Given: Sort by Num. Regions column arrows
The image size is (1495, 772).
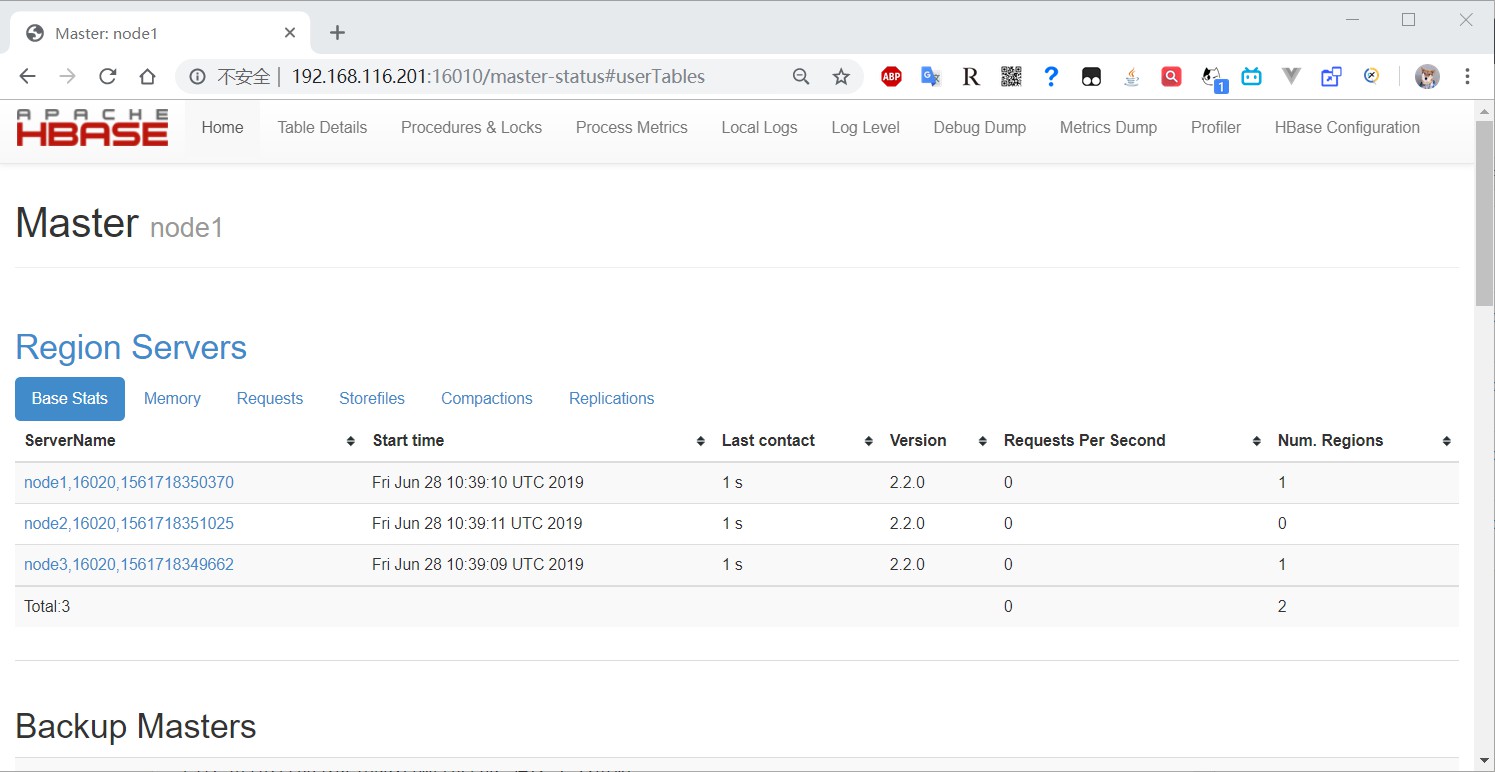Looking at the screenshot, I should pos(1446,441).
